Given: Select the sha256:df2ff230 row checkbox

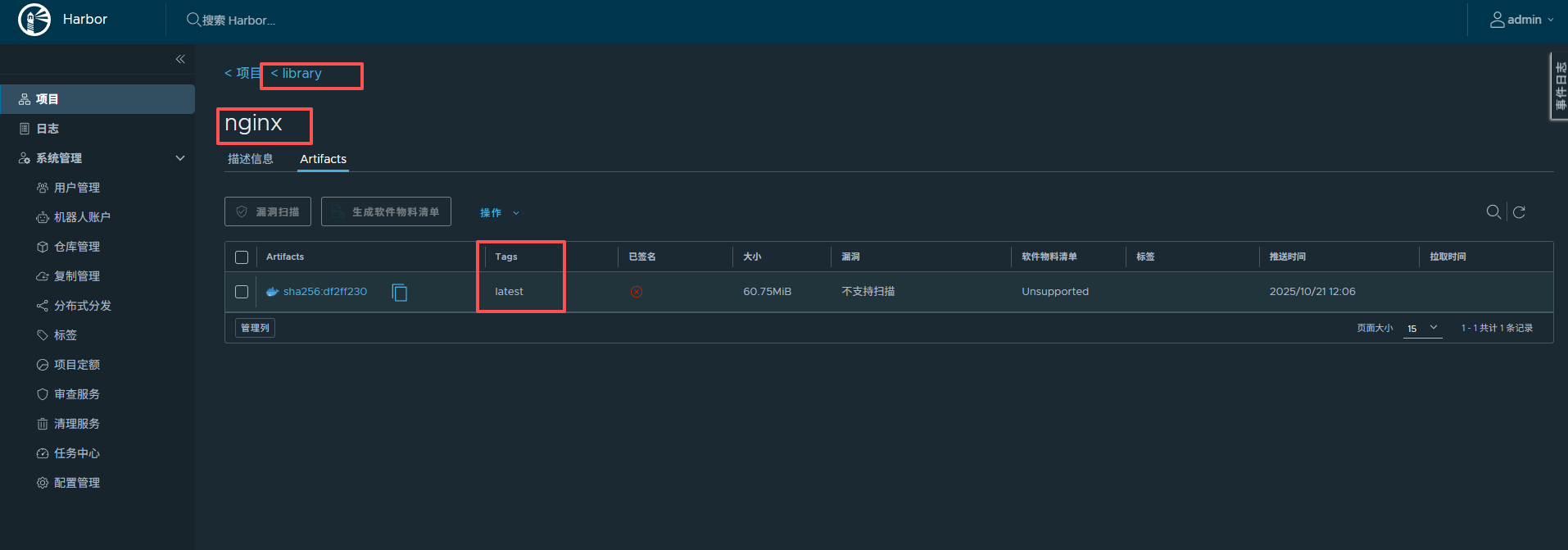Looking at the screenshot, I should point(242,292).
